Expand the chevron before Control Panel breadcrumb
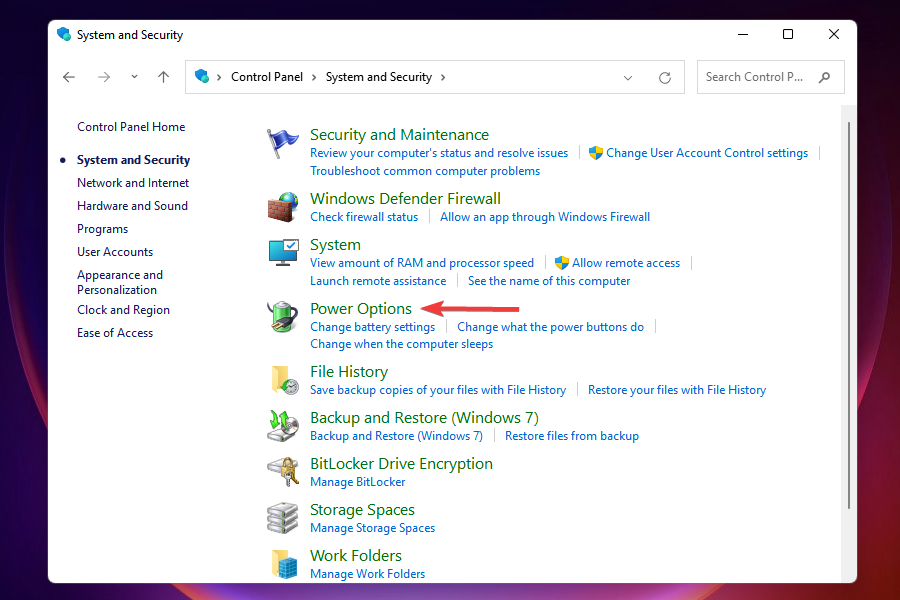The height and width of the screenshot is (600, 900). (x=219, y=77)
